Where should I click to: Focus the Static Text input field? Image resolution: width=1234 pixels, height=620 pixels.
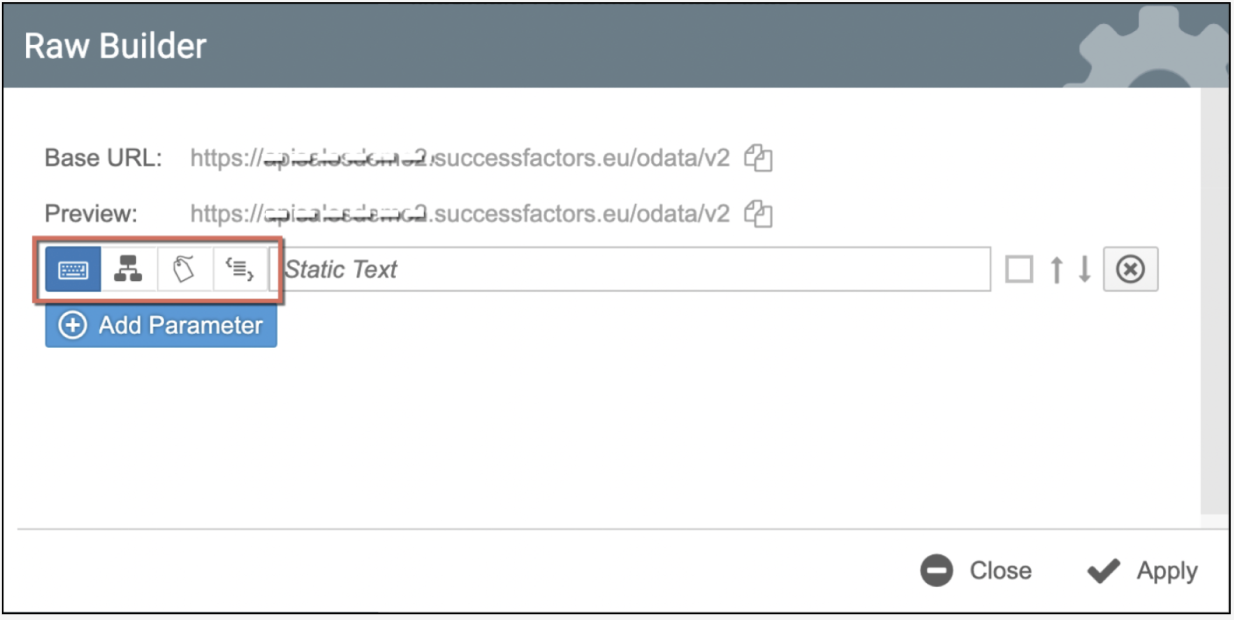point(630,270)
